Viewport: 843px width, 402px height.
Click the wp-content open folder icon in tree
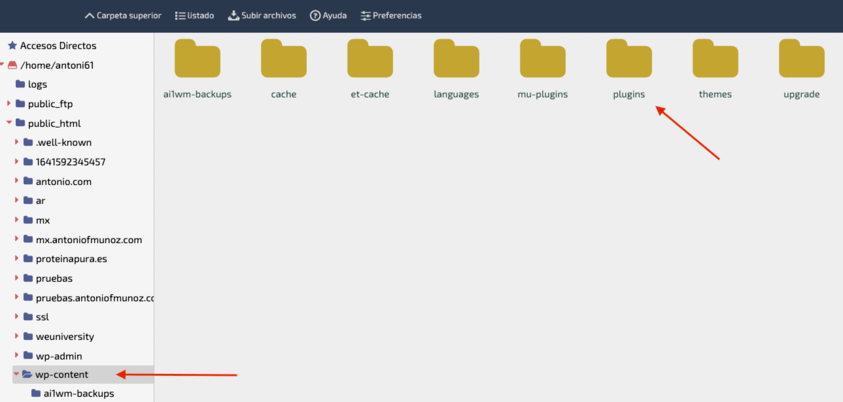pos(27,375)
